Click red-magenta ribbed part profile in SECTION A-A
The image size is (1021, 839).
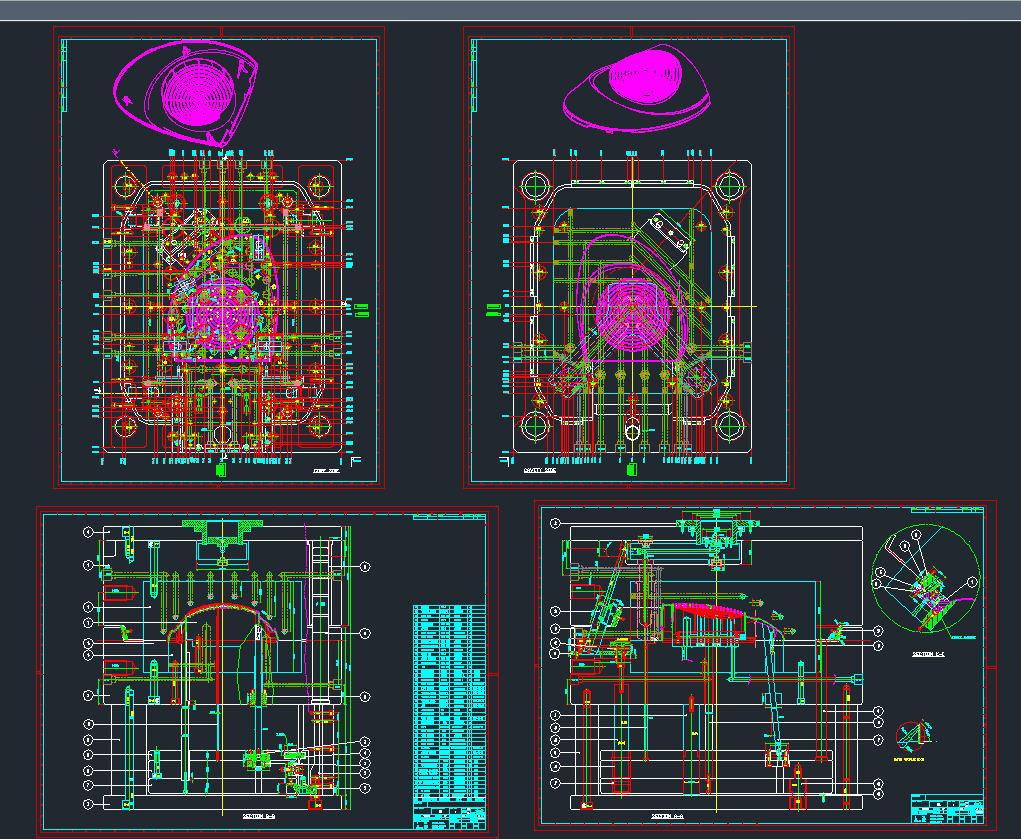point(708,614)
